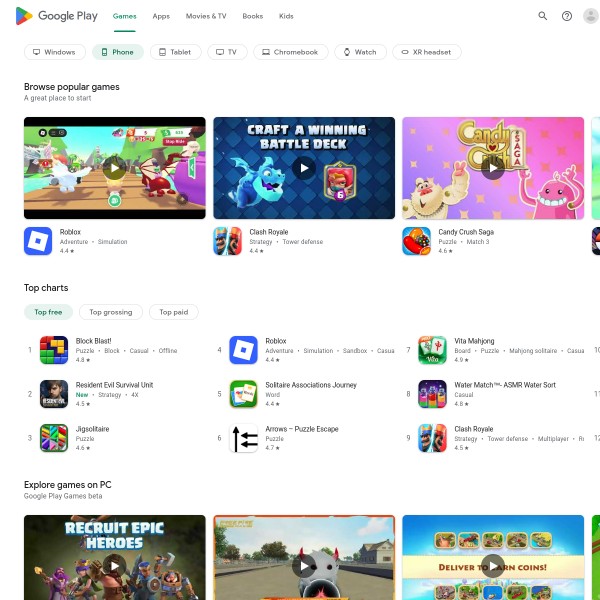
Task: Open the Kids tab
Action: (286, 16)
